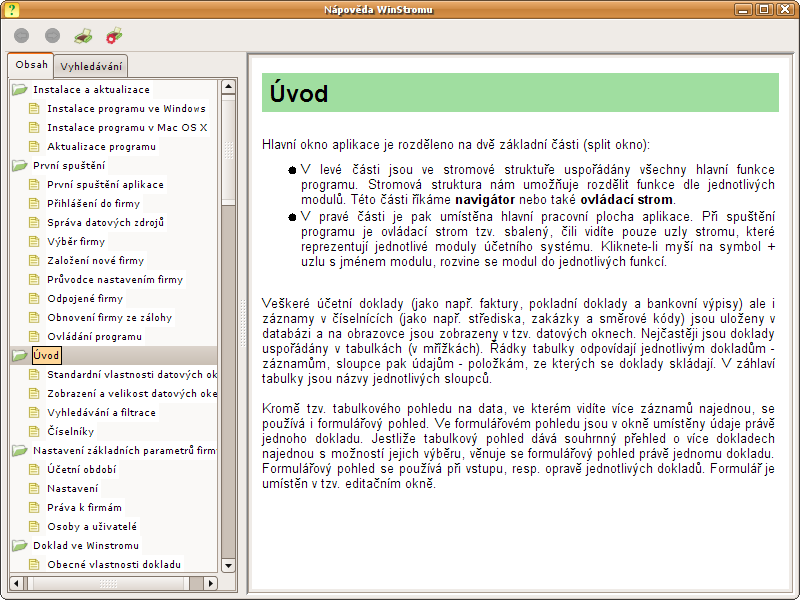Viewport: 800px width, 600px height.
Task: Open the 'Instalace programu v Mac OS X' topic
Action: pyautogui.click(x=127, y=128)
